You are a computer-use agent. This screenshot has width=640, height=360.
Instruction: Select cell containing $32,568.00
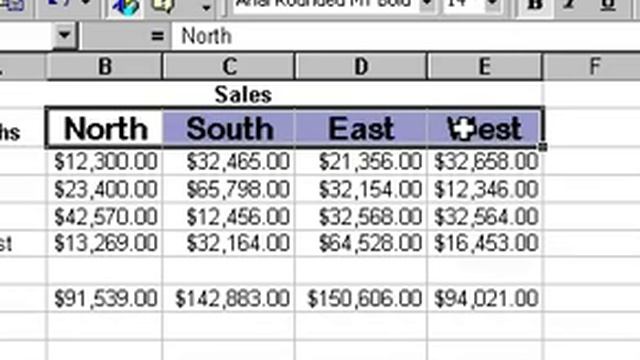(361, 217)
